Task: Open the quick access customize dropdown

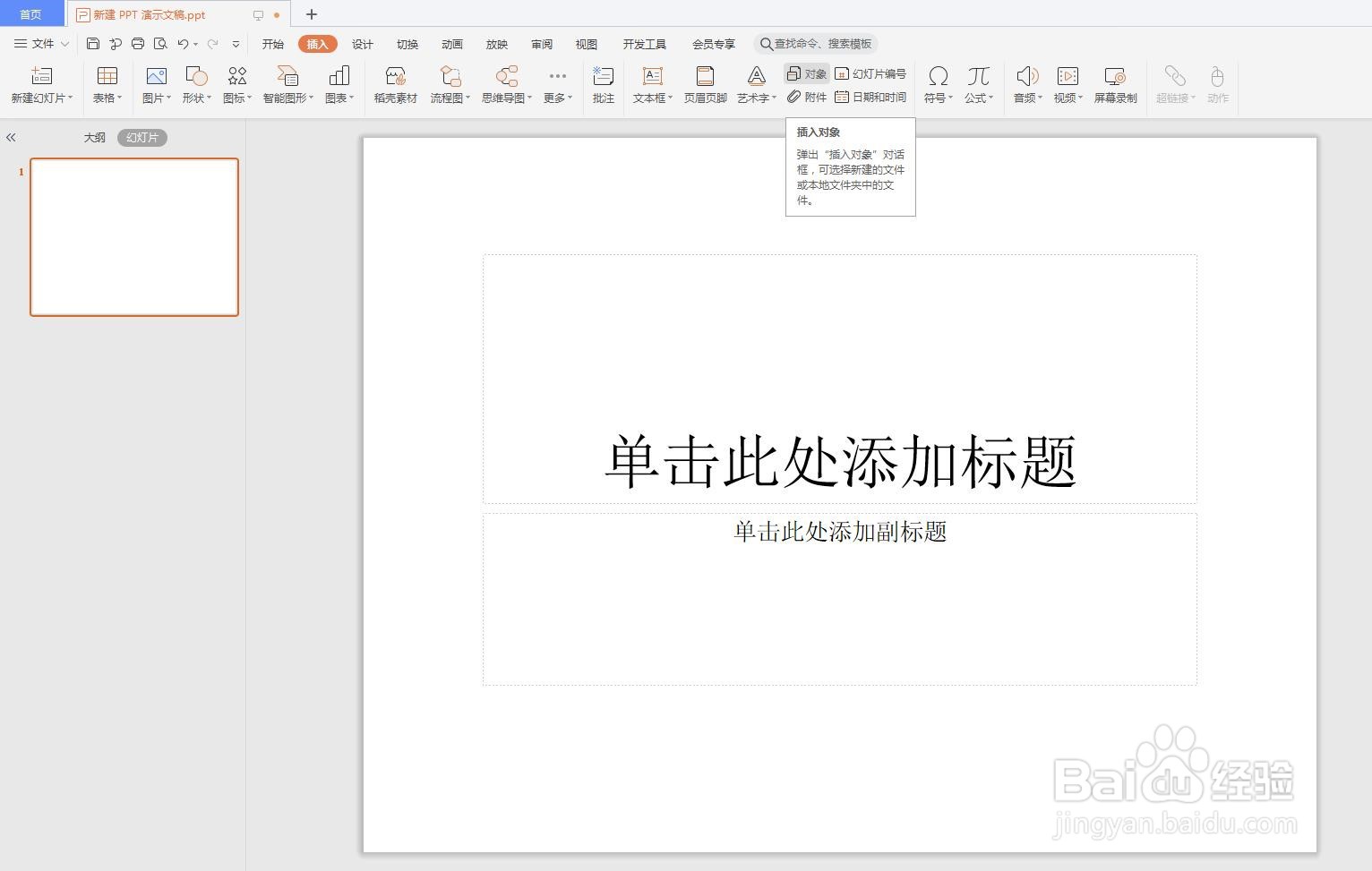Action: (x=236, y=43)
